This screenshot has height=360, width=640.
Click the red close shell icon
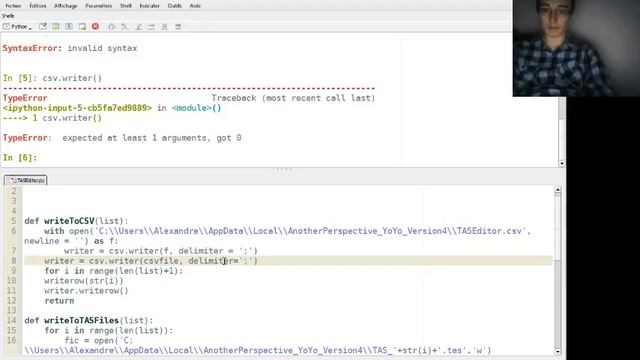tap(95, 27)
